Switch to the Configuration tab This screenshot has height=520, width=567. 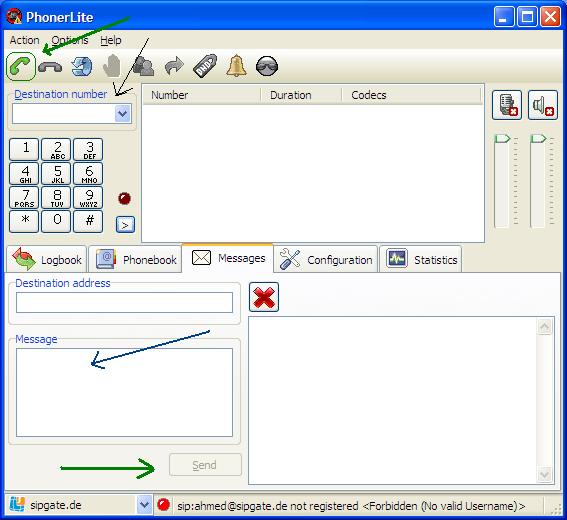pos(326,259)
